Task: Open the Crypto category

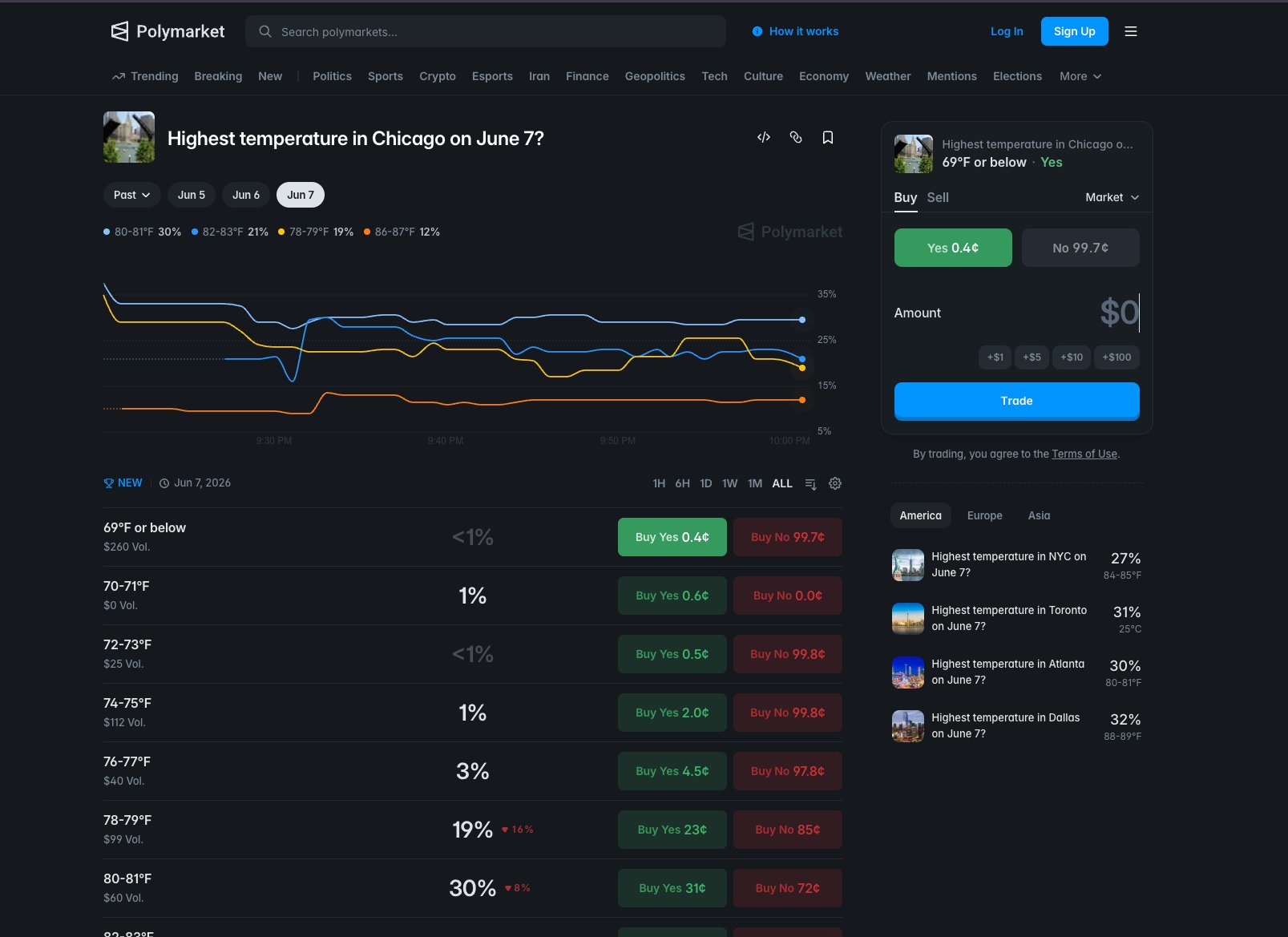Action: pos(438,76)
